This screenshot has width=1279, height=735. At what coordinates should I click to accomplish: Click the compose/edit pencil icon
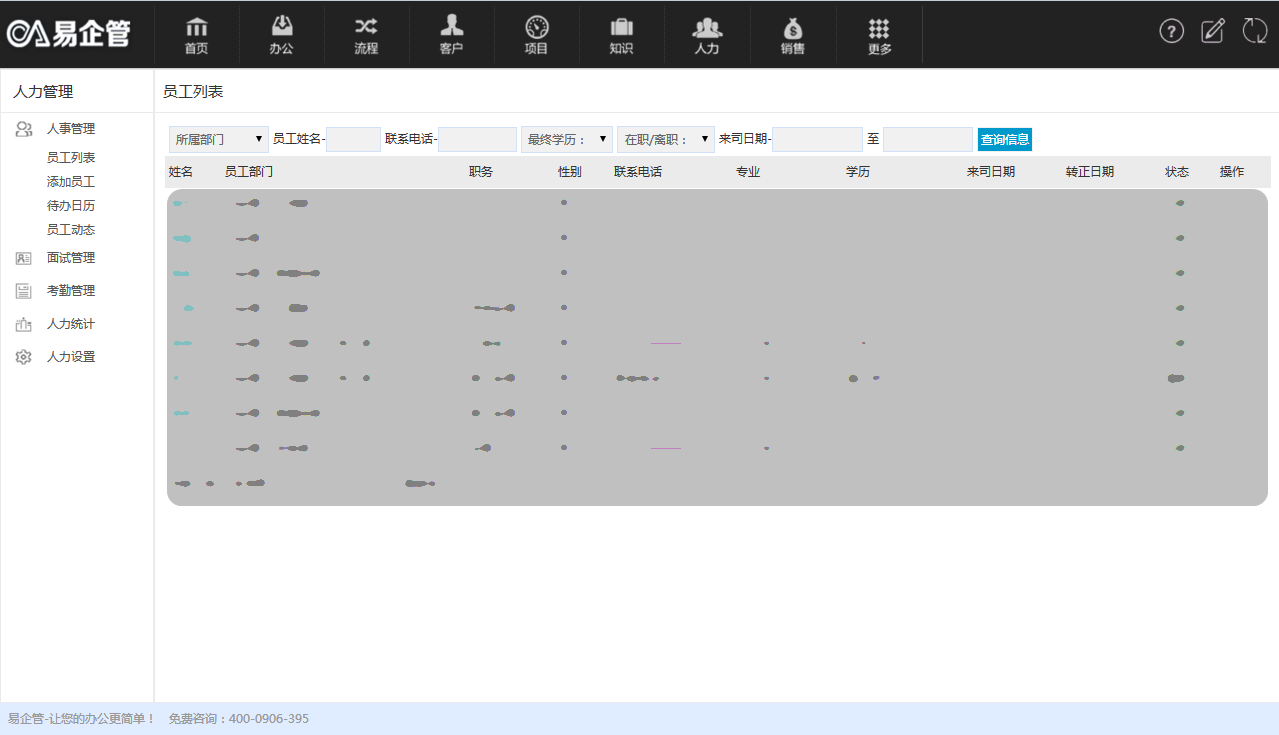(1212, 31)
